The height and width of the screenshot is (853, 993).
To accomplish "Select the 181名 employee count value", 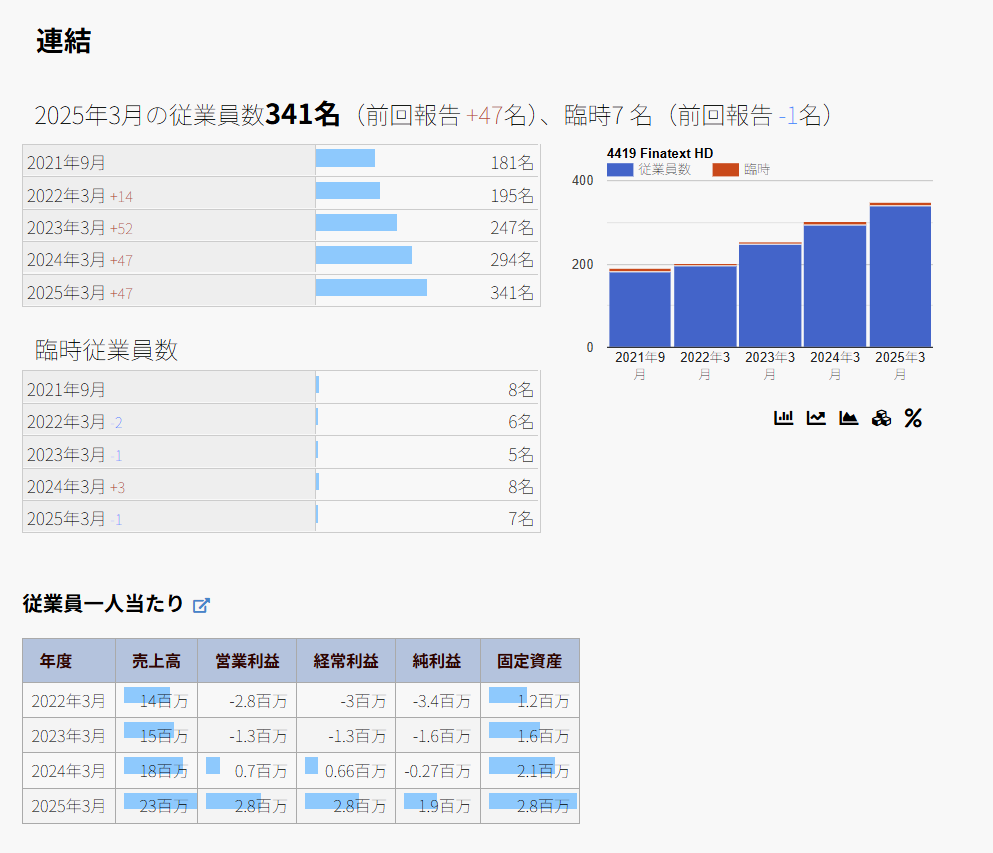I will click(512, 163).
